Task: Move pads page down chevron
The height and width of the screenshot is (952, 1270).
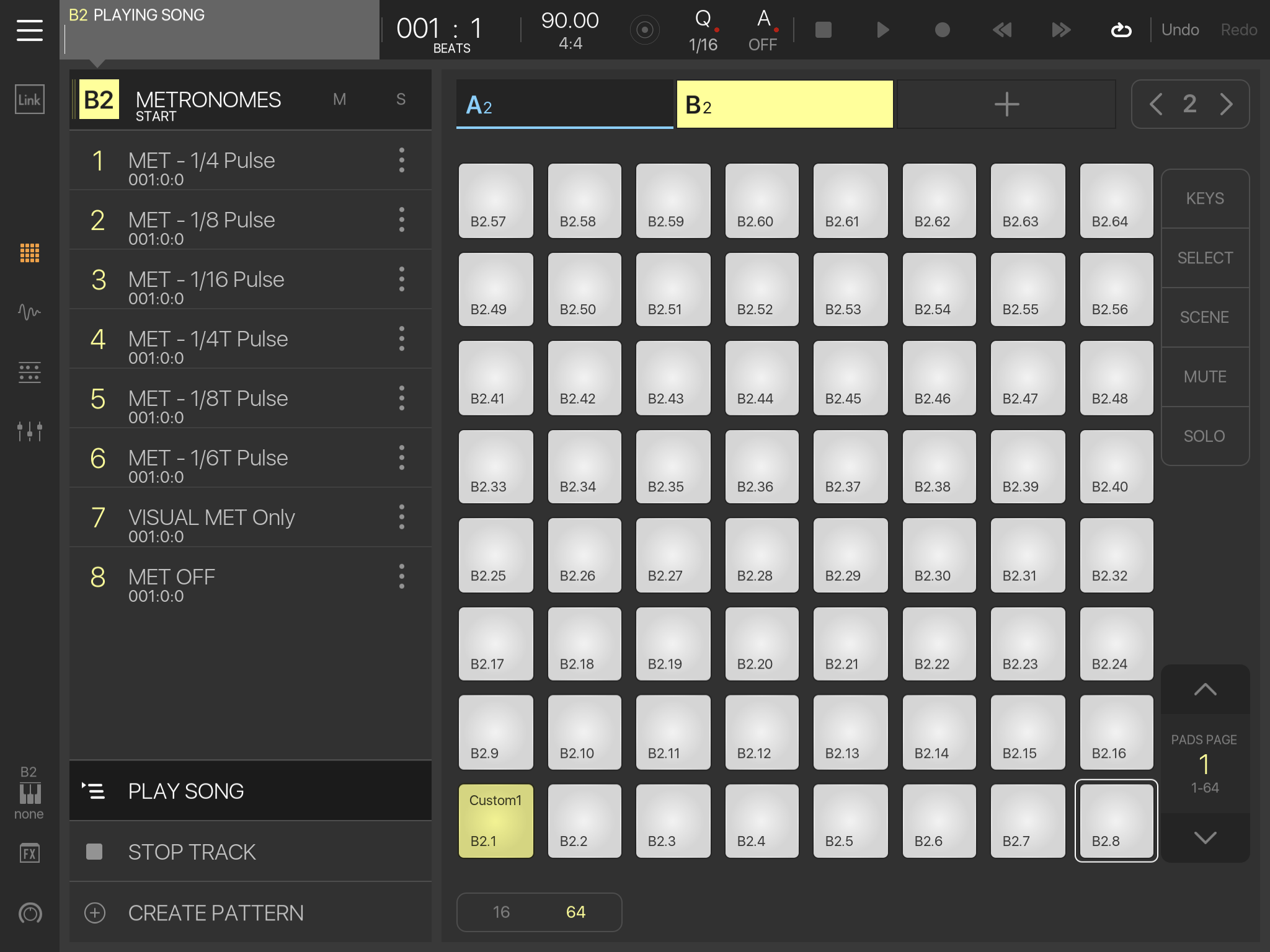Action: (1205, 838)
